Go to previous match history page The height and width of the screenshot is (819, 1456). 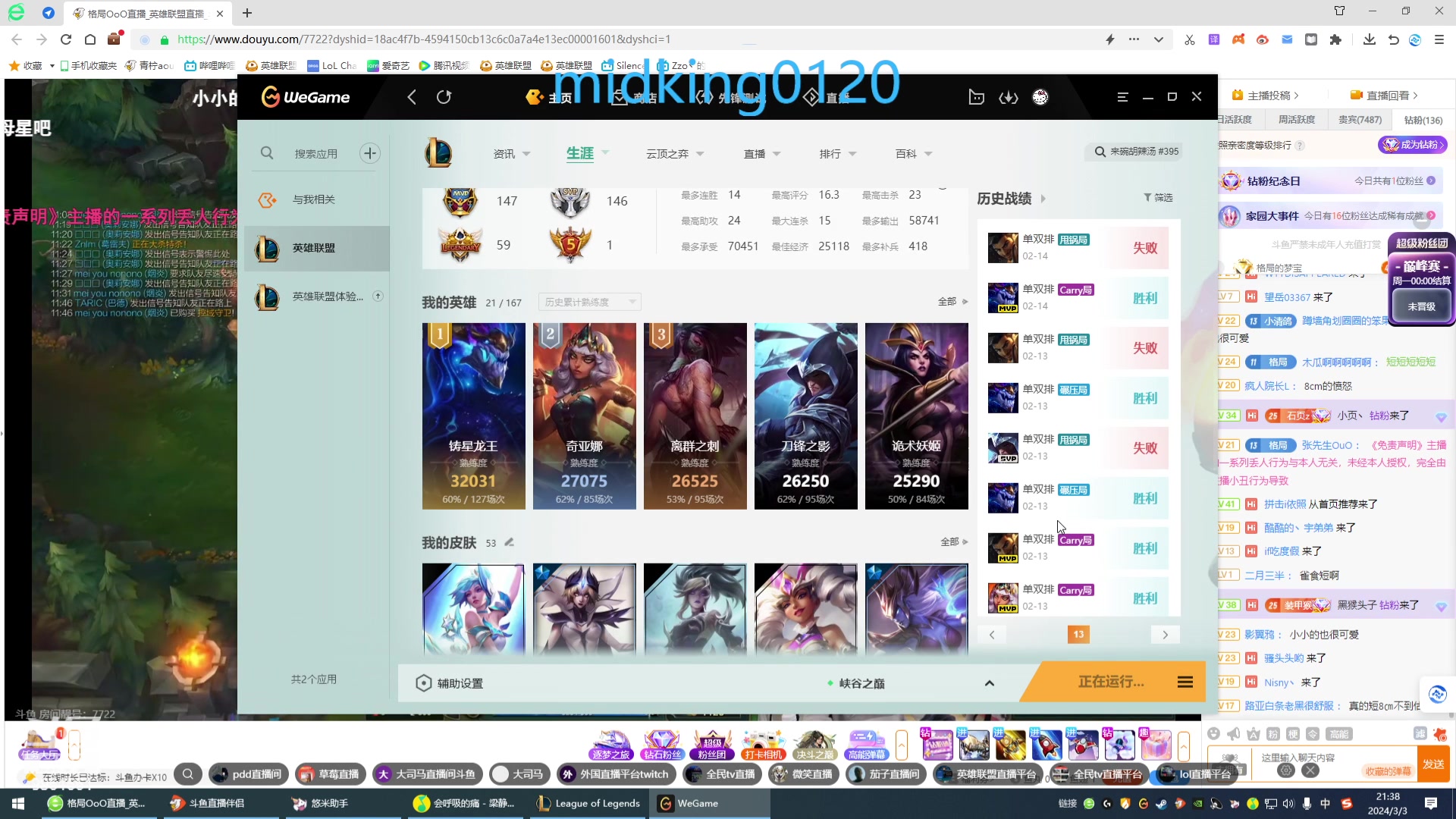pos(992,635)
